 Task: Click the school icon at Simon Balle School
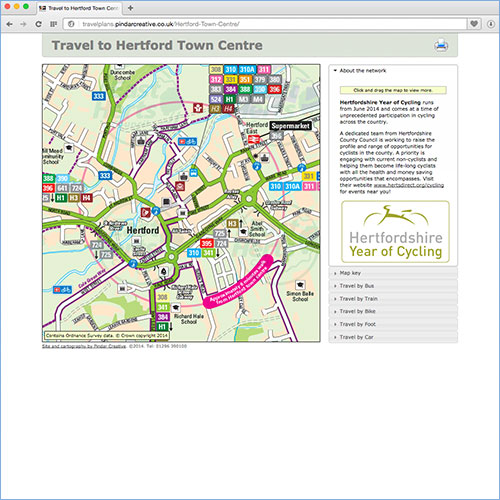[300, 285]
